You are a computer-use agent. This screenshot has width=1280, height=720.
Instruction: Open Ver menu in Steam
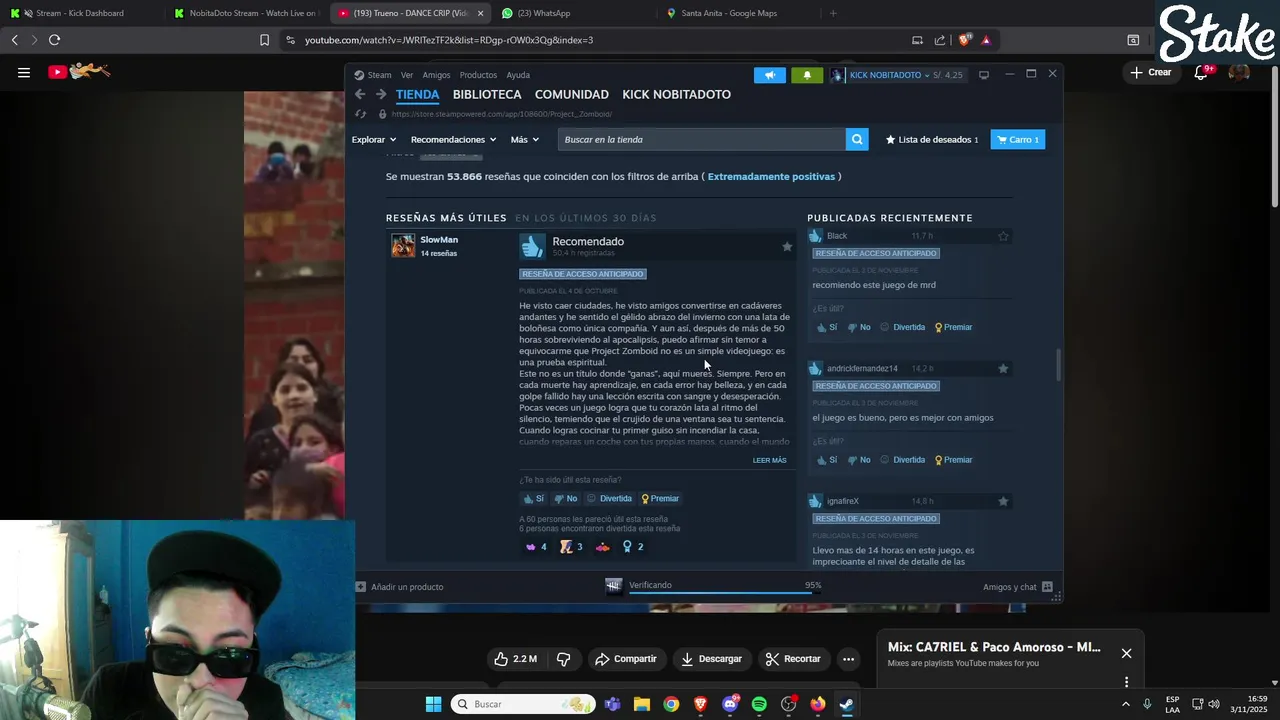[x=407, y=75]
